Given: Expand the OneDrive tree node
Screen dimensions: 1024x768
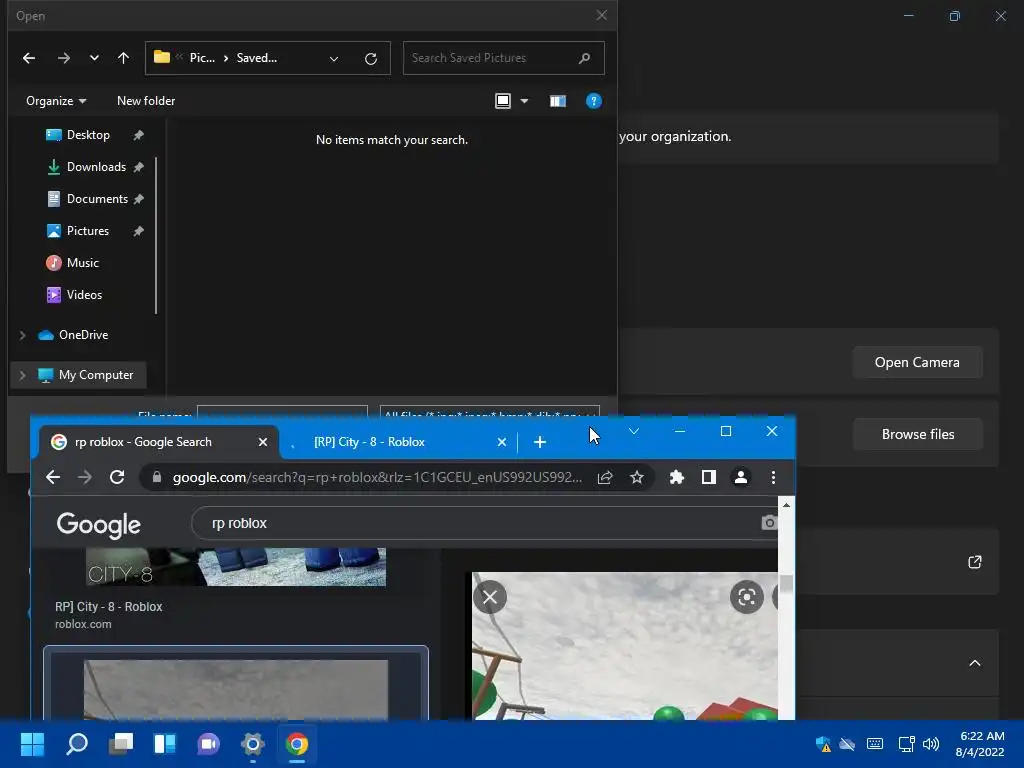Looking at the screenshot, I should (x=23, y=335).
